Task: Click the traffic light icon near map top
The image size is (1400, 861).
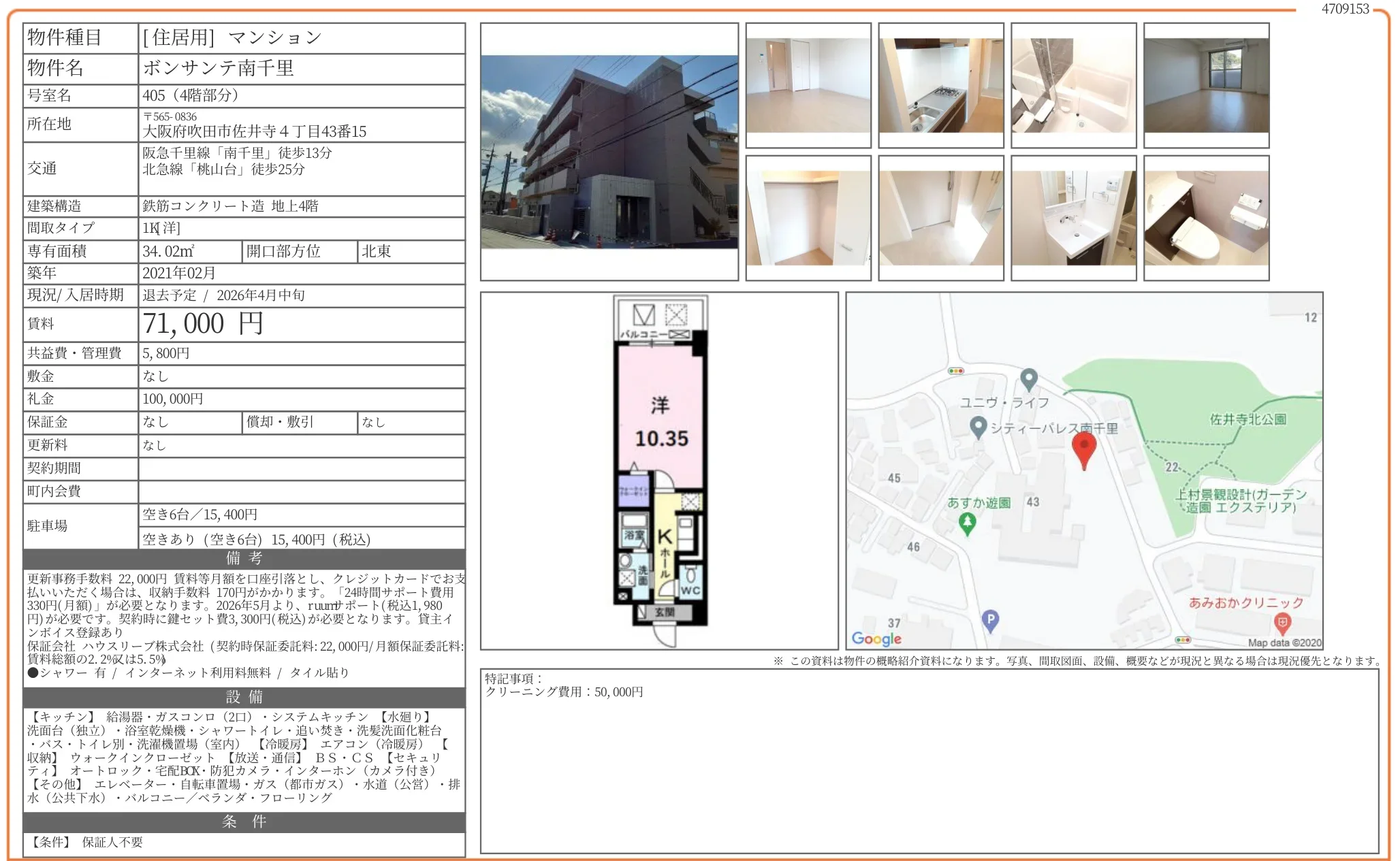Action: [x=955, y=371]
